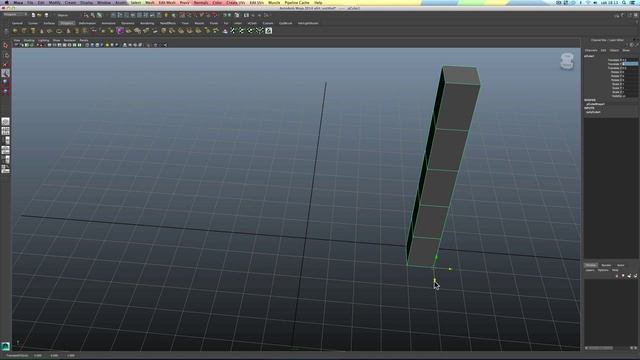Switch to the Render layer tab
640x360 pixels.
pos(606,265)
